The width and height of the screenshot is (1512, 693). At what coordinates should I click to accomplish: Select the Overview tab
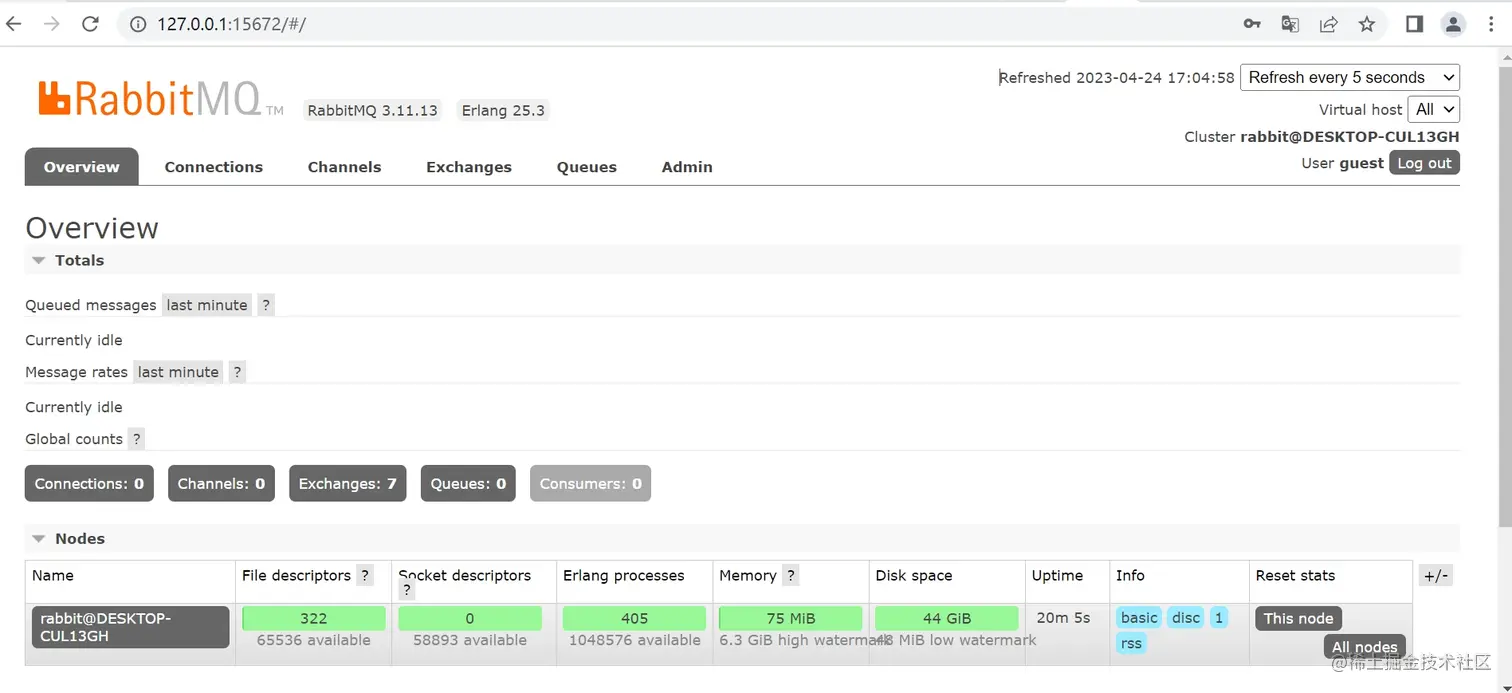click(82, 167)
